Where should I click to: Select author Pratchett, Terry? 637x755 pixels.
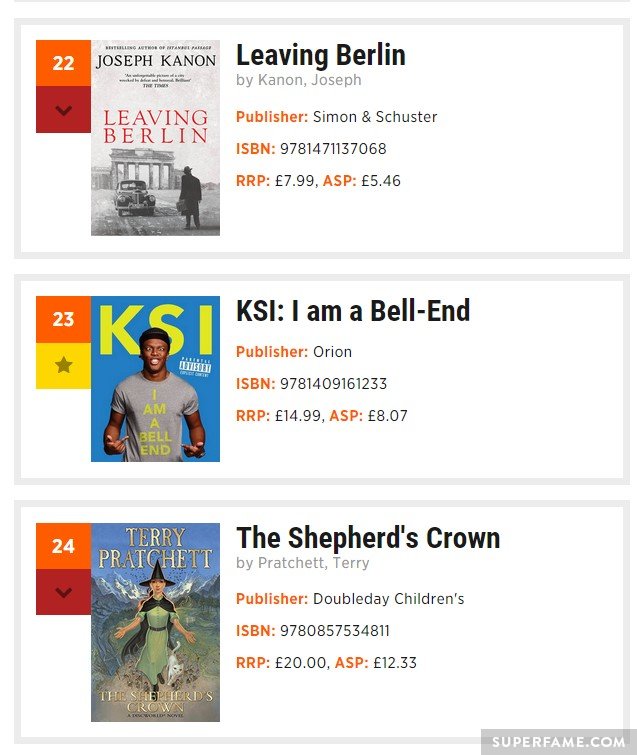pyautogui.click(x=313, y=562)
